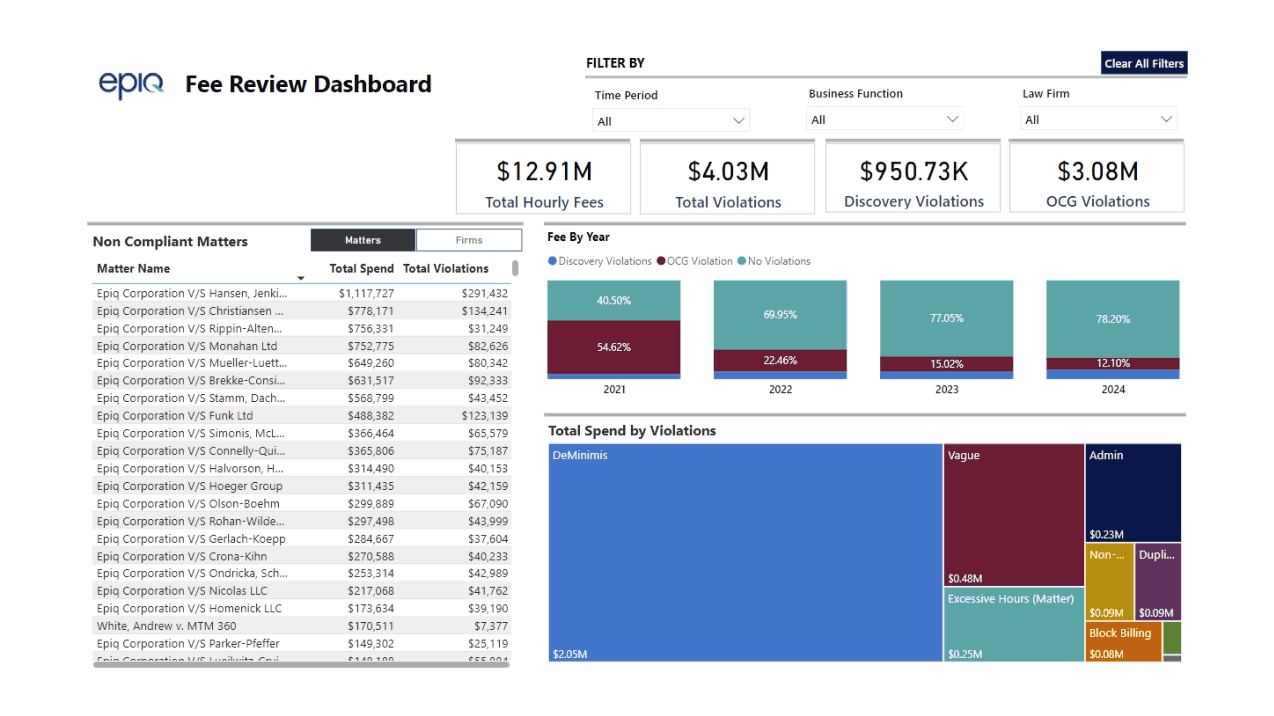Select the Rohan-Wilde... matter row
Screen dimensions: 1274x716
(301, 521)
